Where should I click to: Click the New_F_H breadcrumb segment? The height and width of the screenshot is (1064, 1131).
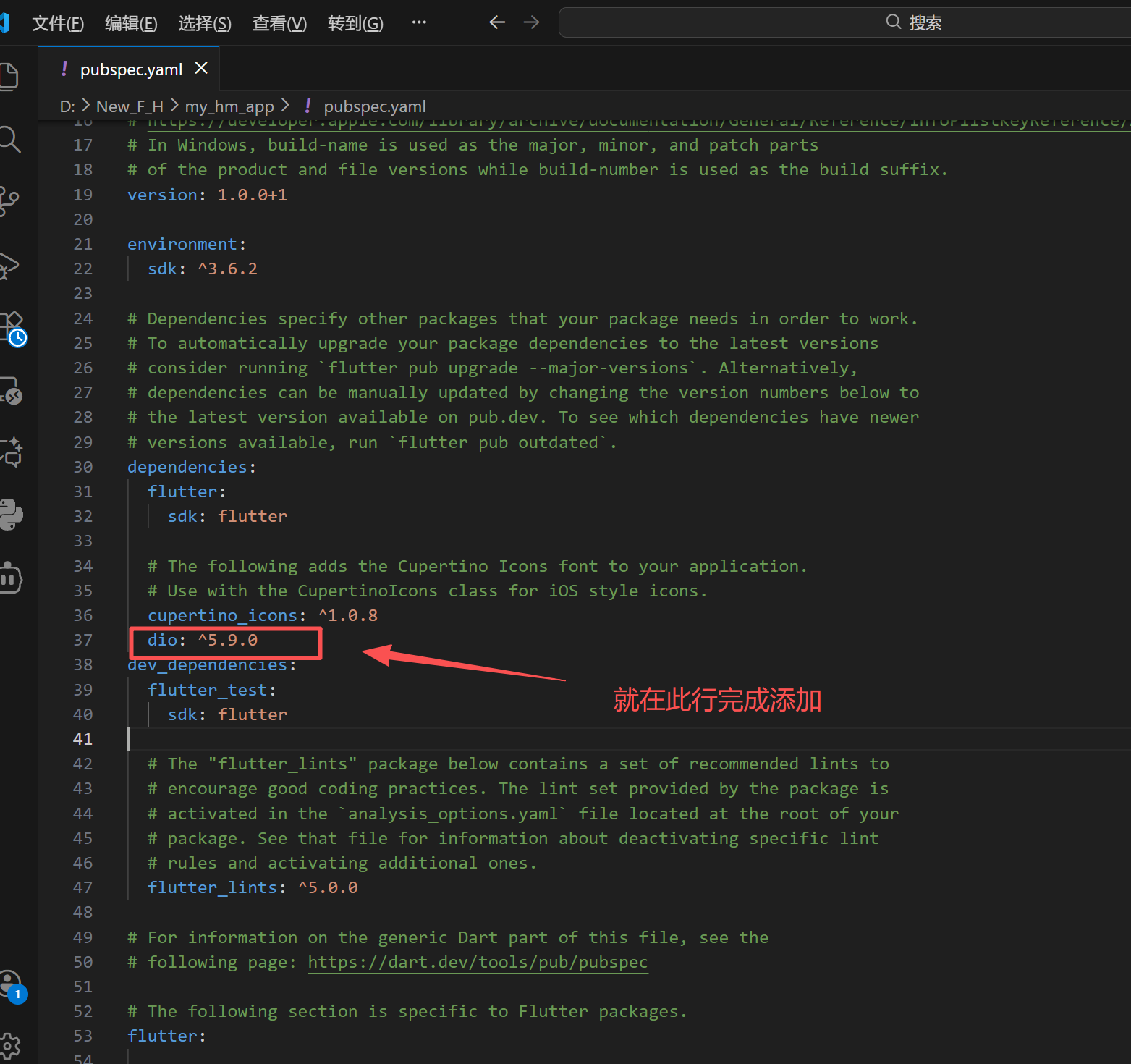130,106
